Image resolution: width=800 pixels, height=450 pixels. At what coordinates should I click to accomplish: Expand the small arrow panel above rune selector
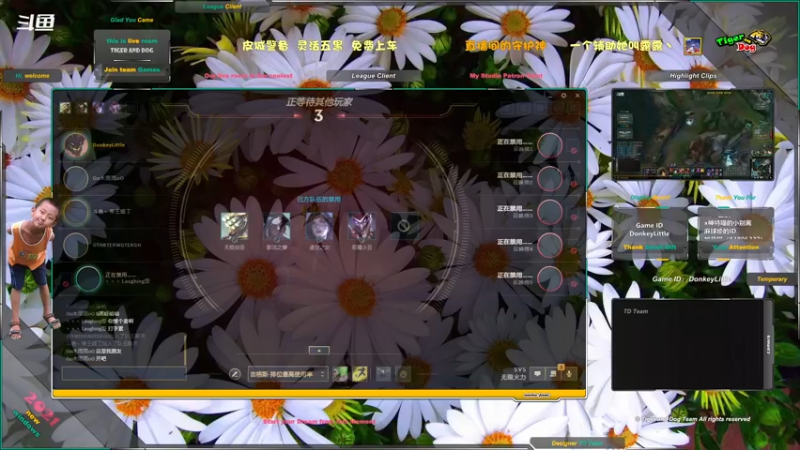[x=319, y=351]
